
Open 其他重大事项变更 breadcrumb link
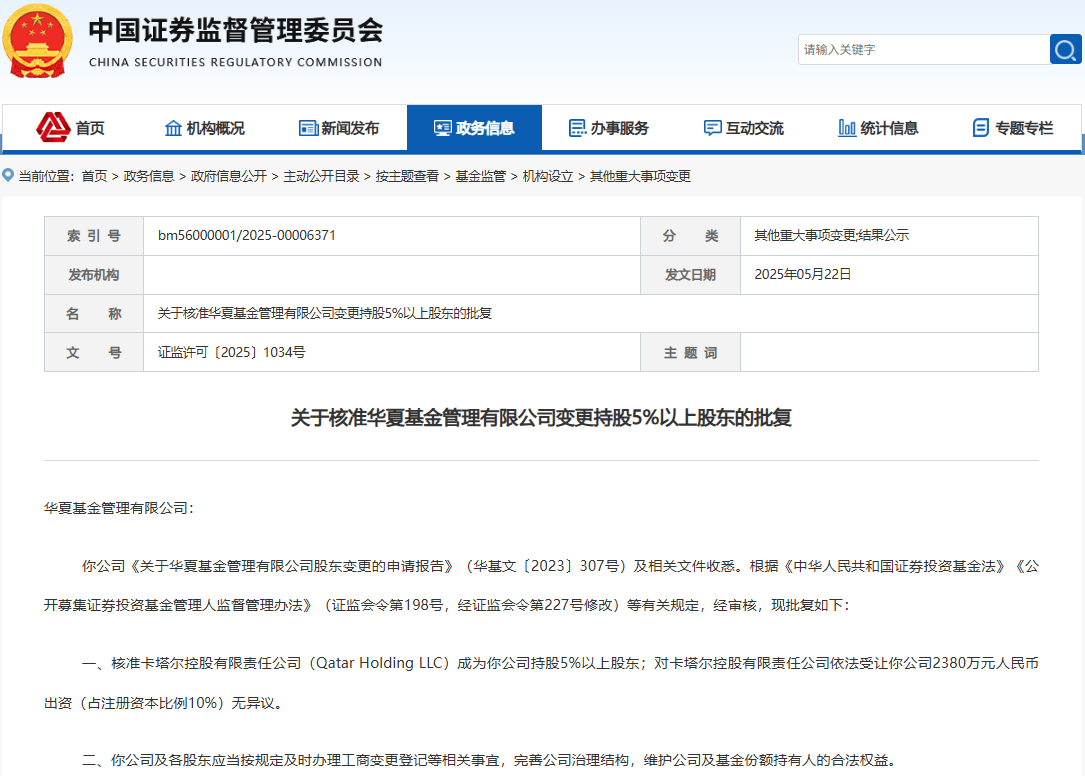(x=640, y=177)
